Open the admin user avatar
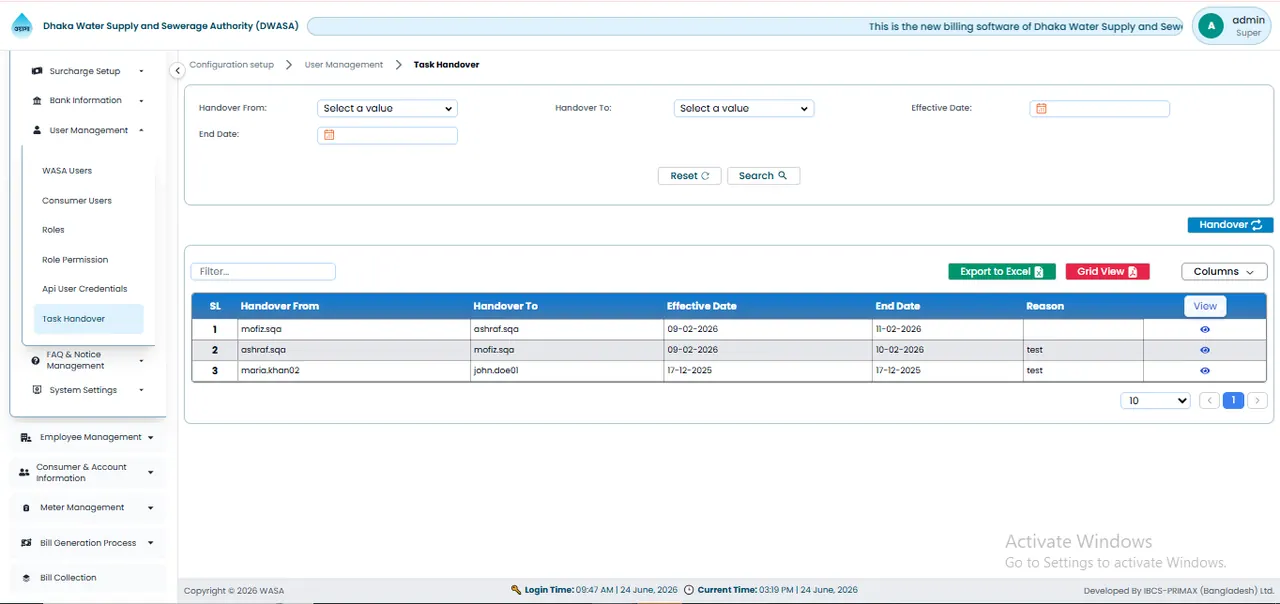Screen dimensions: 1280x604 1211,26
